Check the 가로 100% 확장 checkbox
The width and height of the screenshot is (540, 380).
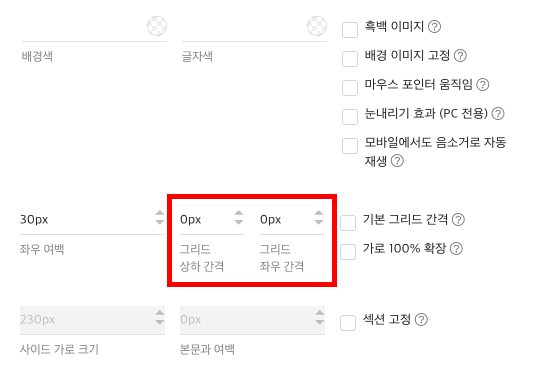(x=348, y=252)
